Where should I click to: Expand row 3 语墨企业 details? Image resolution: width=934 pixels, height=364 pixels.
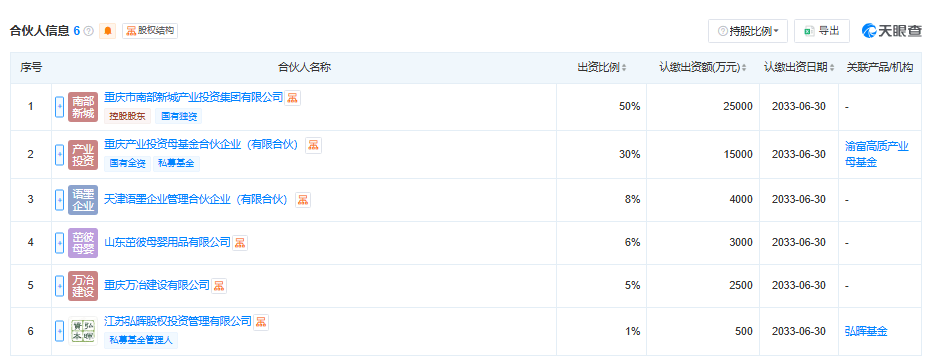(60, 200)
